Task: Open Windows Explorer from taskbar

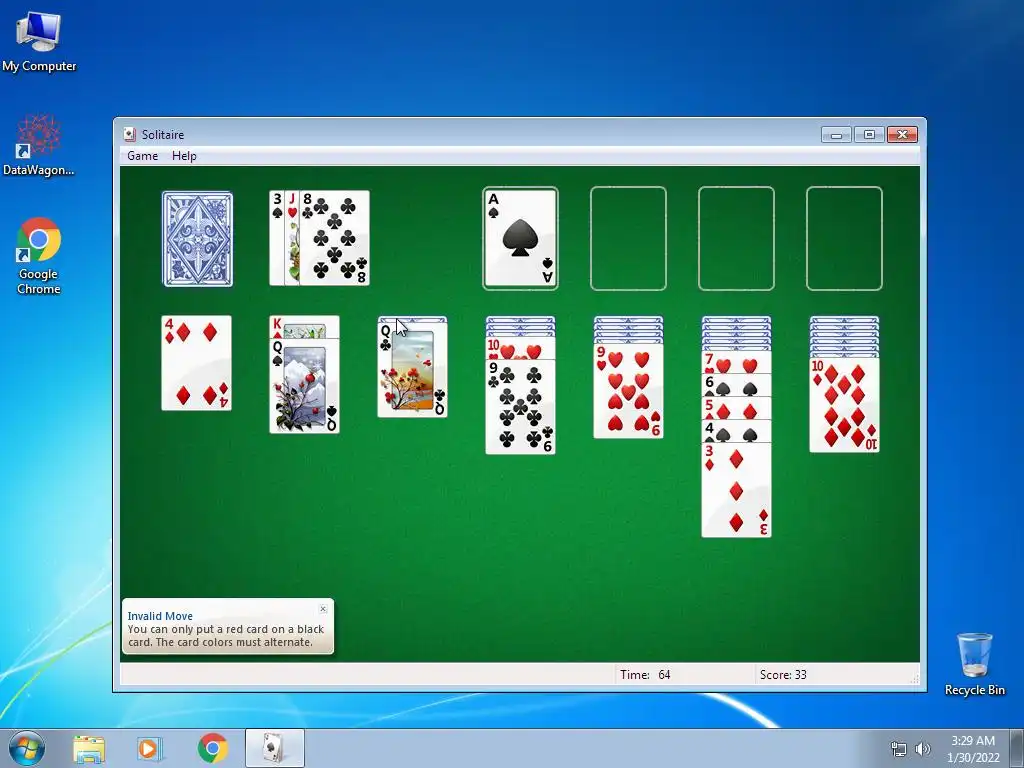Action: [89, 748]
